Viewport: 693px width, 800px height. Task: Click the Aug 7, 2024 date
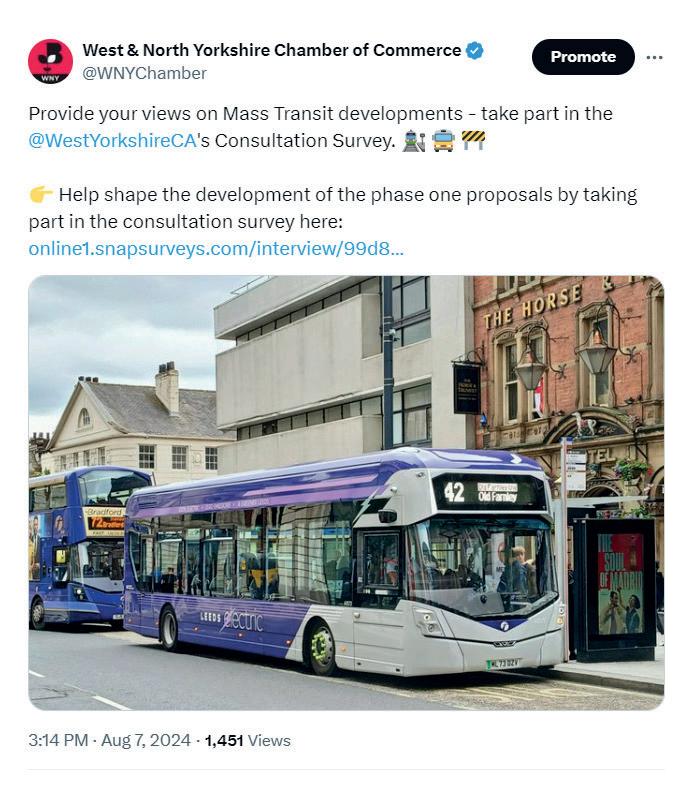pyautogui.click(x=145, y=740)
